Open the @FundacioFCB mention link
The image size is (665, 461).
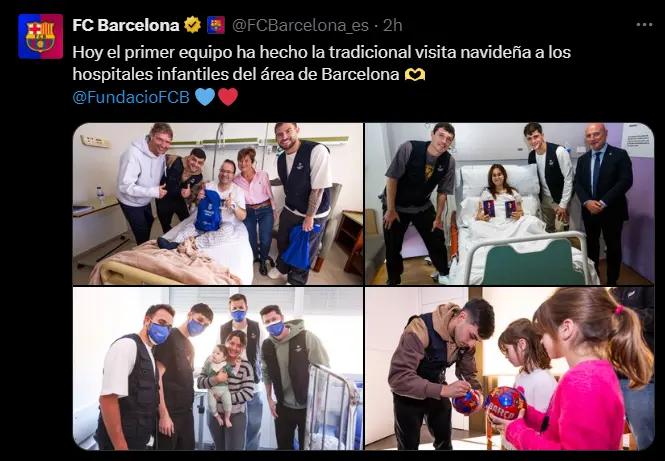[131, 97]
